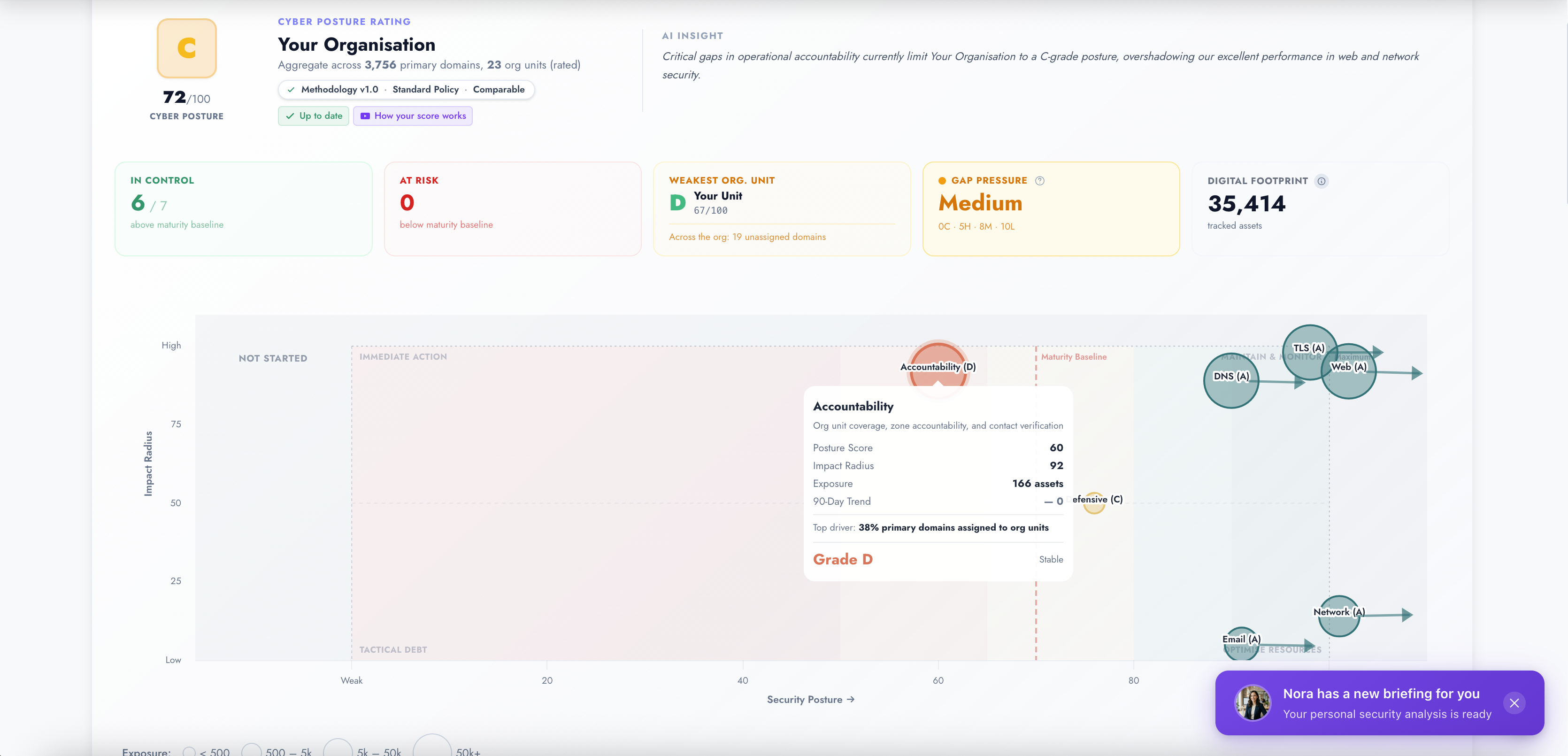Open Nora's avatar in the briefing toast
Viewport: 1568px width, 756px height.
tap(1252, 702)
